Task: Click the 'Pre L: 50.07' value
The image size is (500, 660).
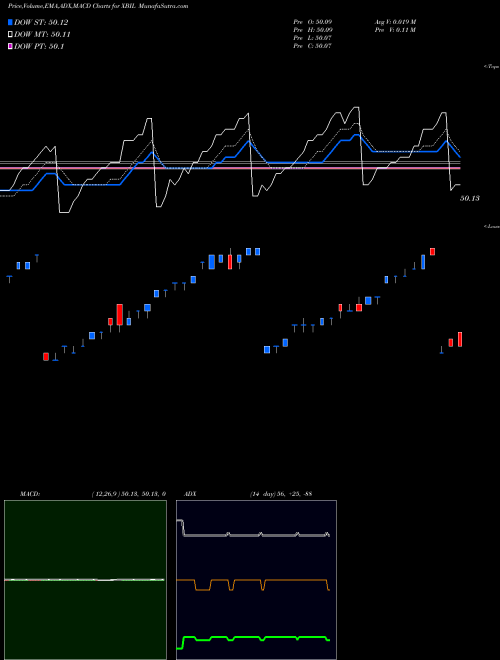Action: coord(313,38)
